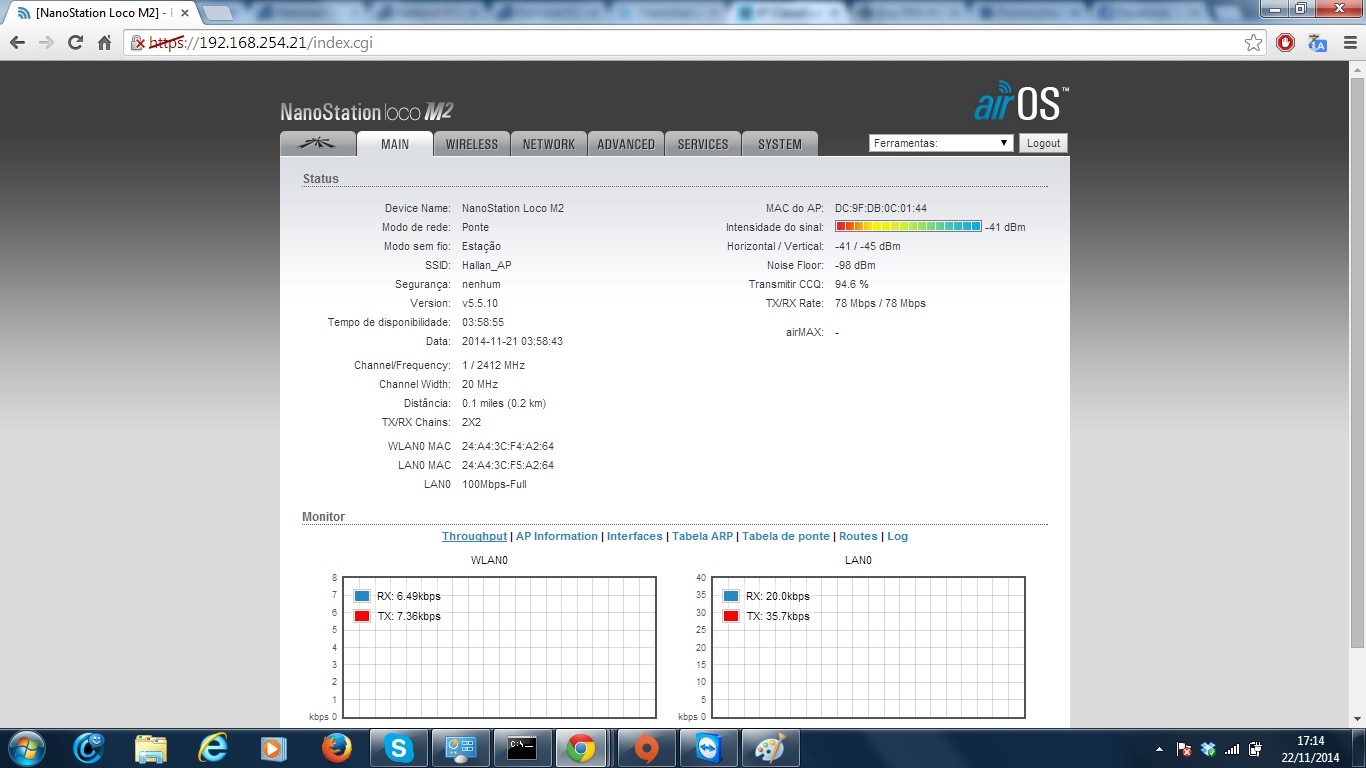This screenshot has width=1366, height=768.
Task: Bookmark this page with the star
Action: tap(1253, 43)
